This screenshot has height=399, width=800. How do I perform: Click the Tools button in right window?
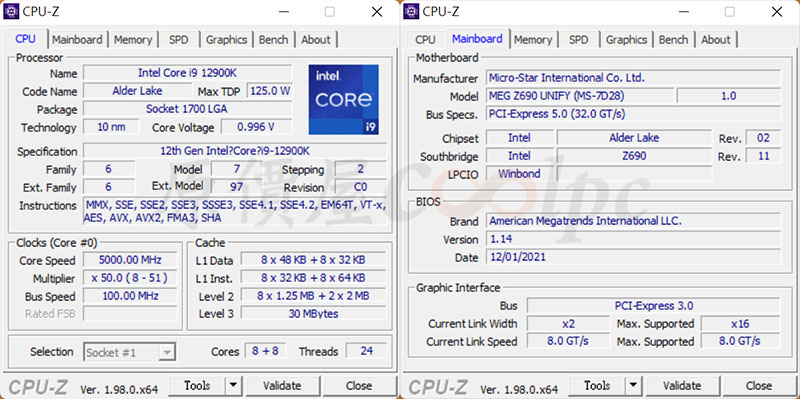597,386
